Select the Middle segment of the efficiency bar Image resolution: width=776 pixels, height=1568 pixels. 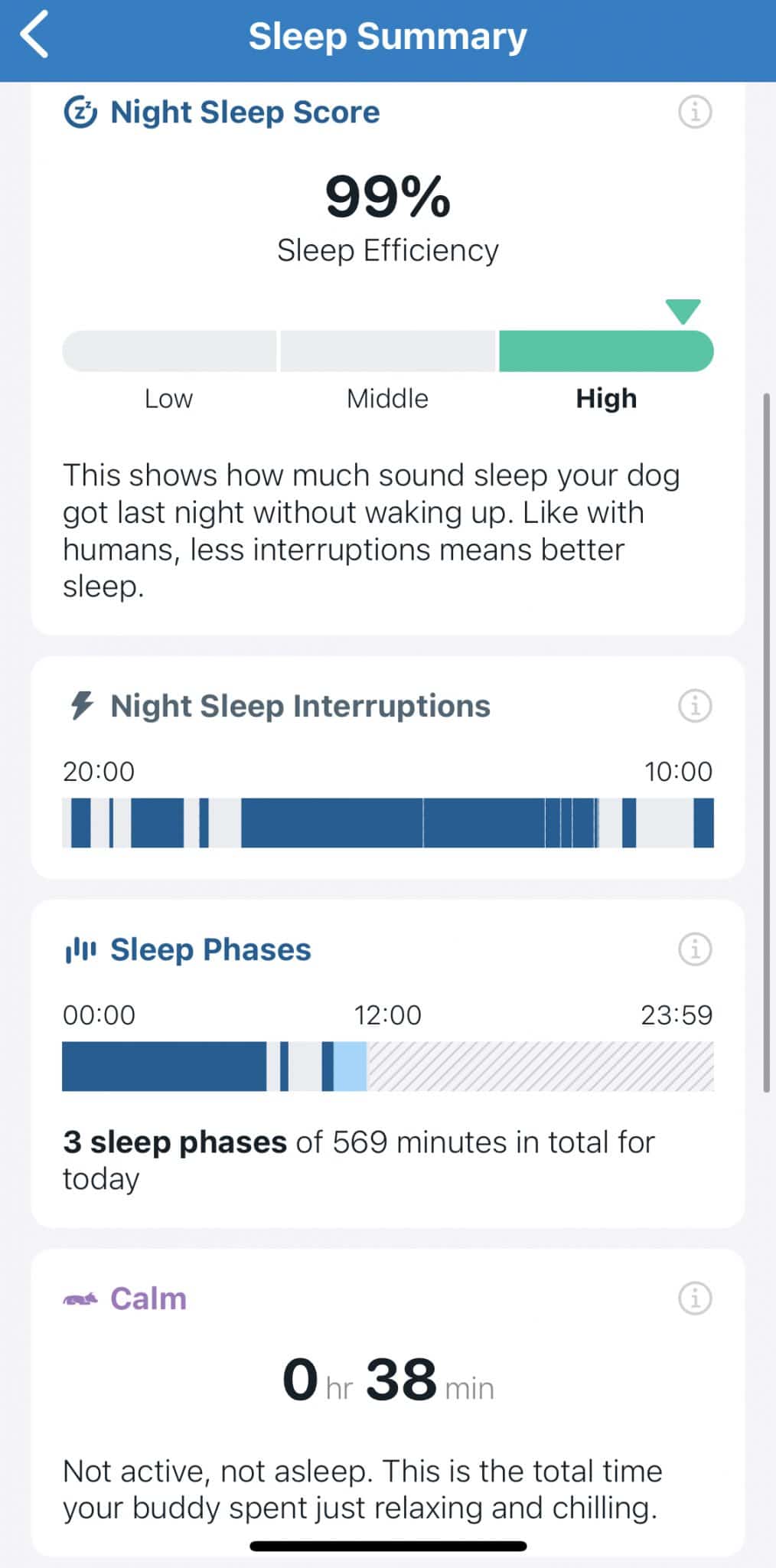pyautogui.click(x=388, y=351)
